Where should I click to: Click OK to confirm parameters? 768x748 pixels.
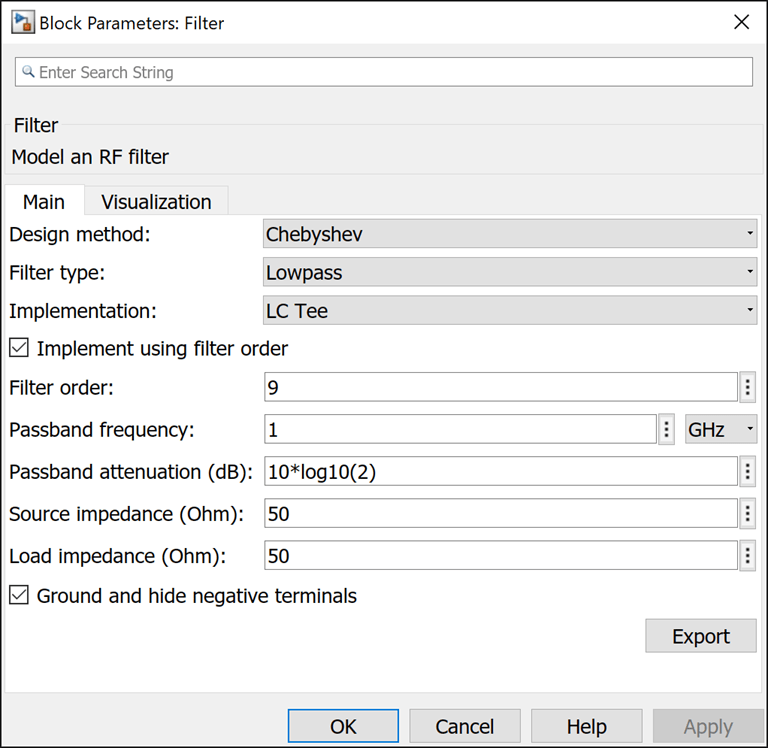(x=343, y=726)
